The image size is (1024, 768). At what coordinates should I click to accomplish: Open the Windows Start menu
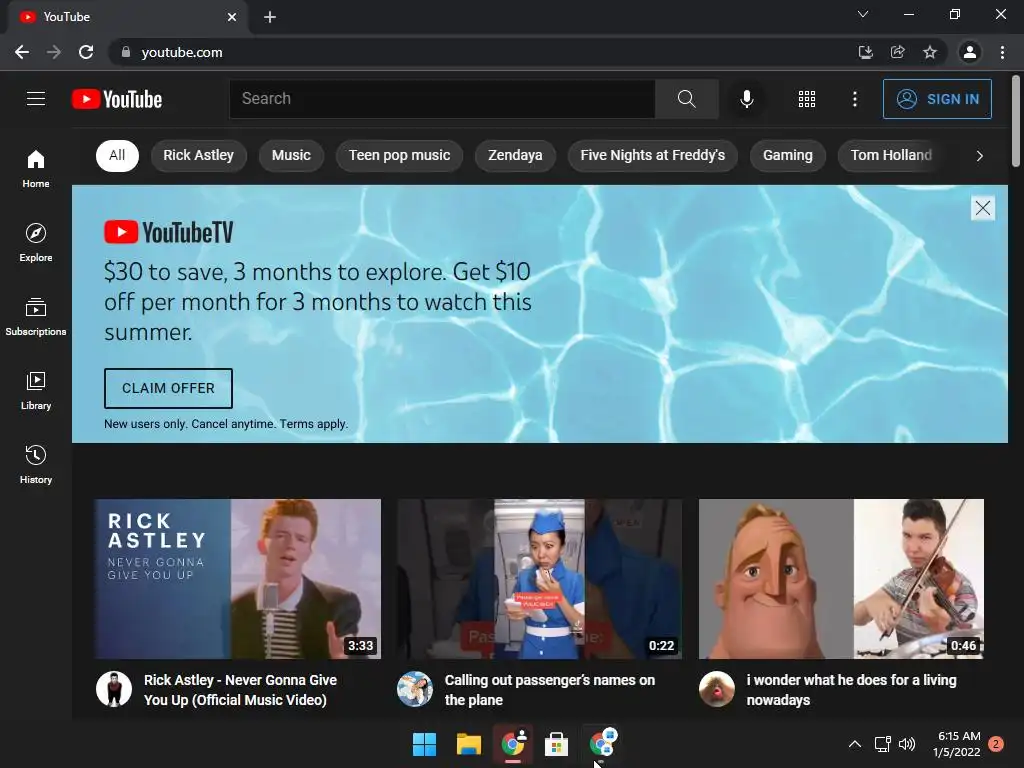[x=424, y=744]
